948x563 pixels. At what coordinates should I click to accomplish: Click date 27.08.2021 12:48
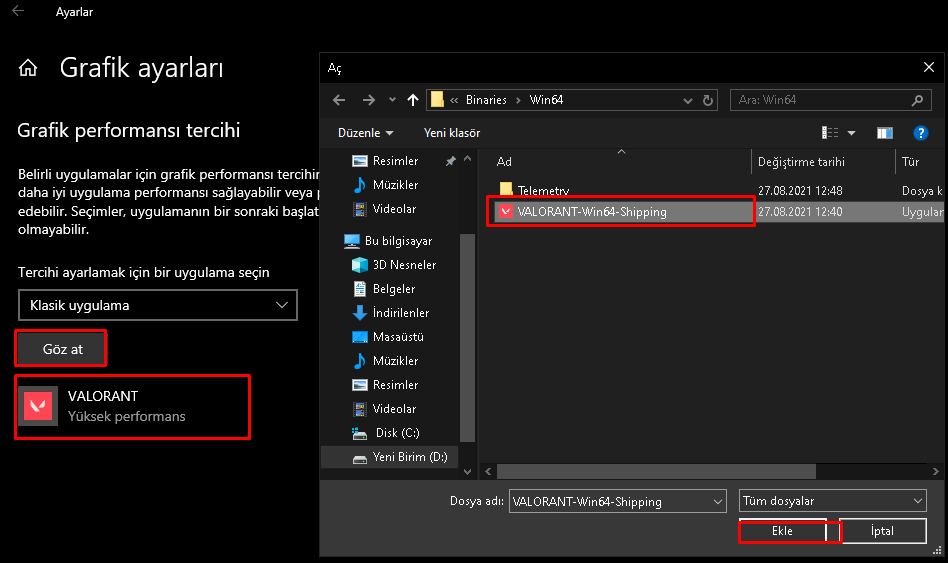pyautogui.click(x=800, y=190)
